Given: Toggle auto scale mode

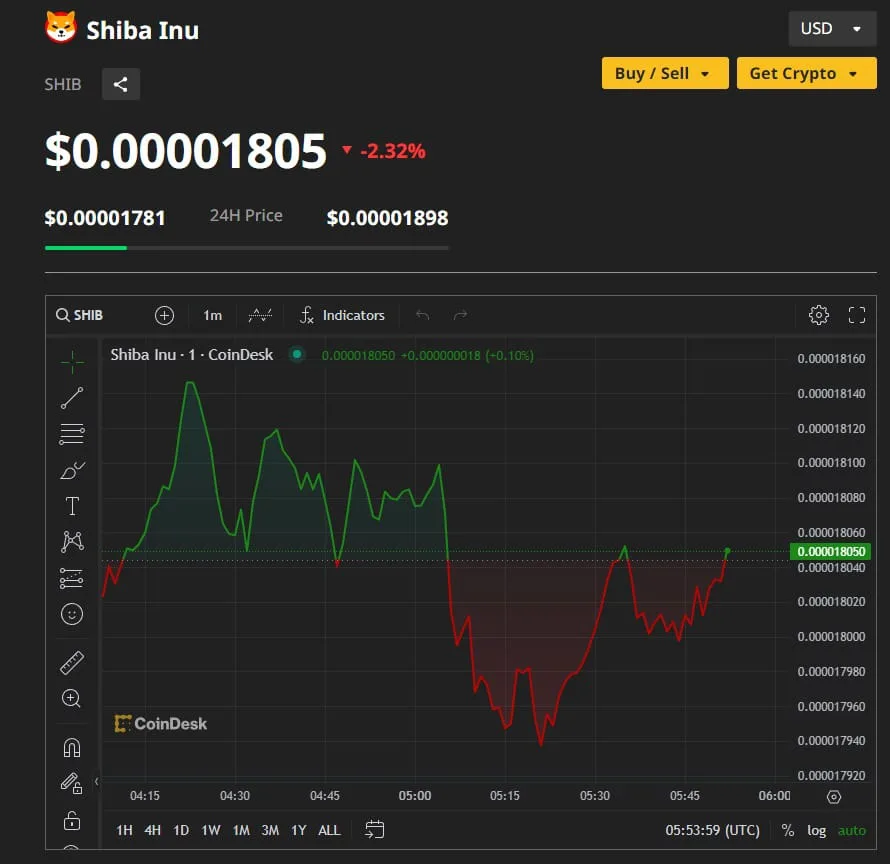Looking at the screenshot, I should (x=851, y=831).
